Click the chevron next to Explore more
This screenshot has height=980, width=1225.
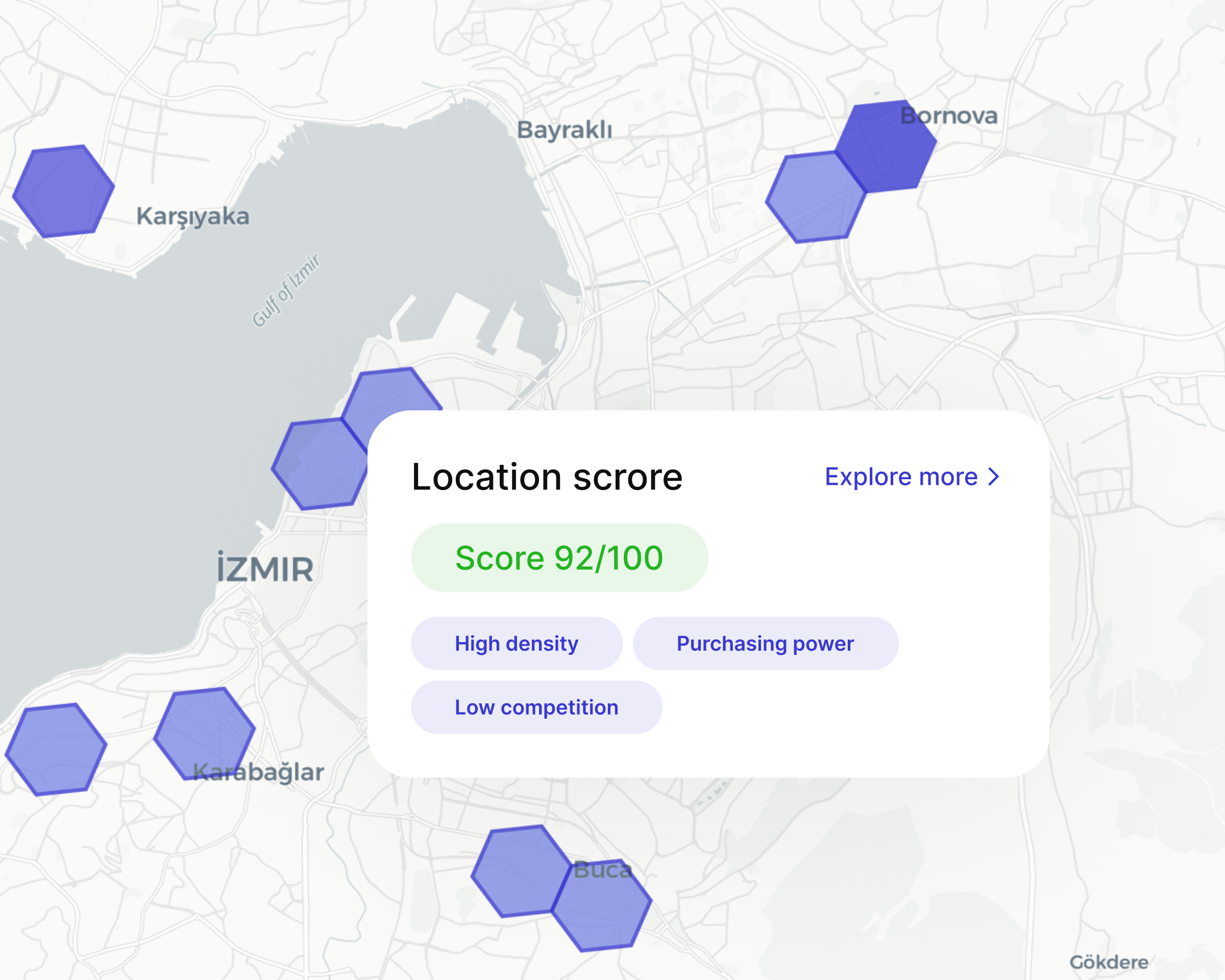tap(993, 477)
